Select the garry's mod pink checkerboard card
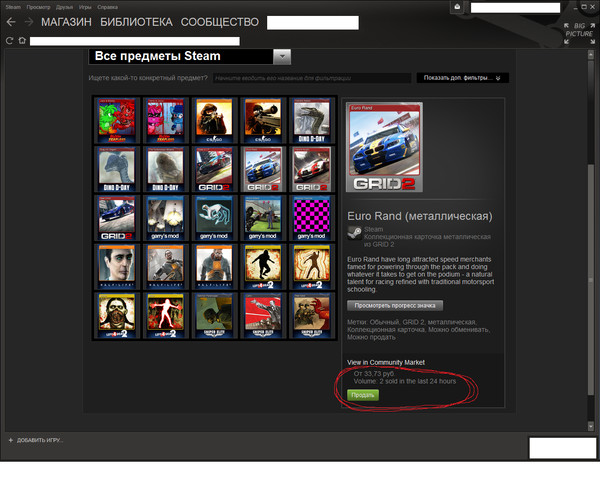This screenshot has height=480, width=600. click(x=311, y=218)
